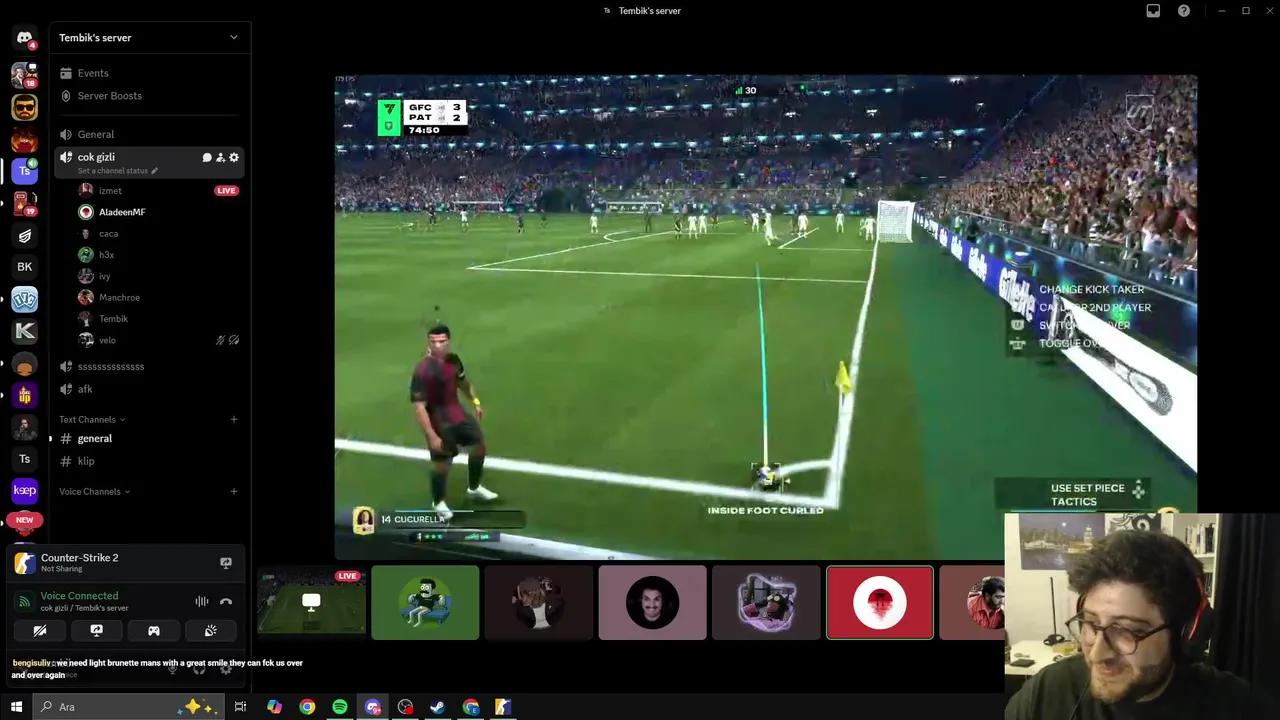Expand Tembik's server header dropdown
The image size is (1280, 720).
coord(234,38)
